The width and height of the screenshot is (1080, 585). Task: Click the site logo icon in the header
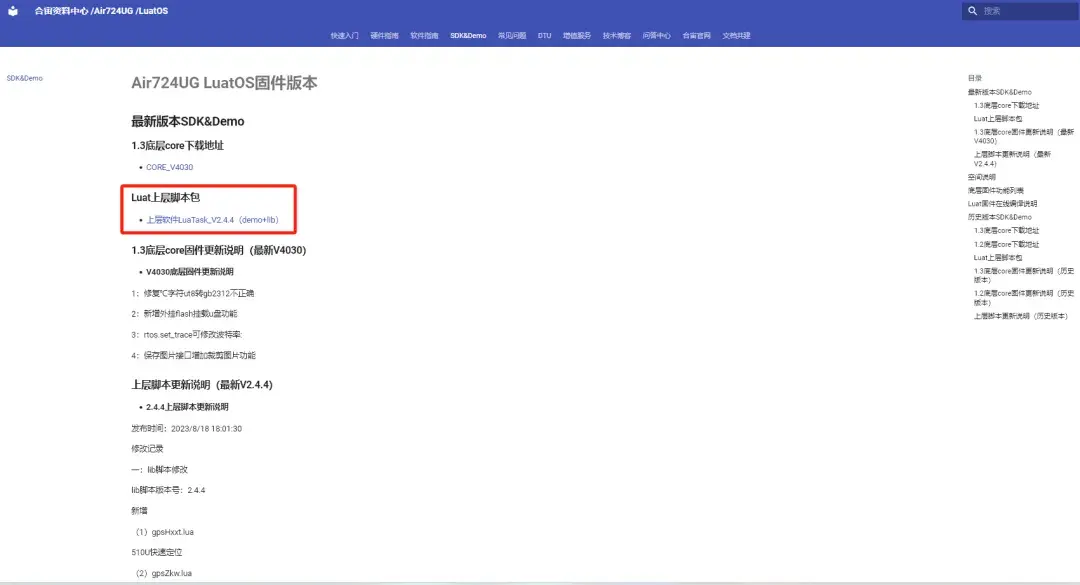(x=13, y=11)
